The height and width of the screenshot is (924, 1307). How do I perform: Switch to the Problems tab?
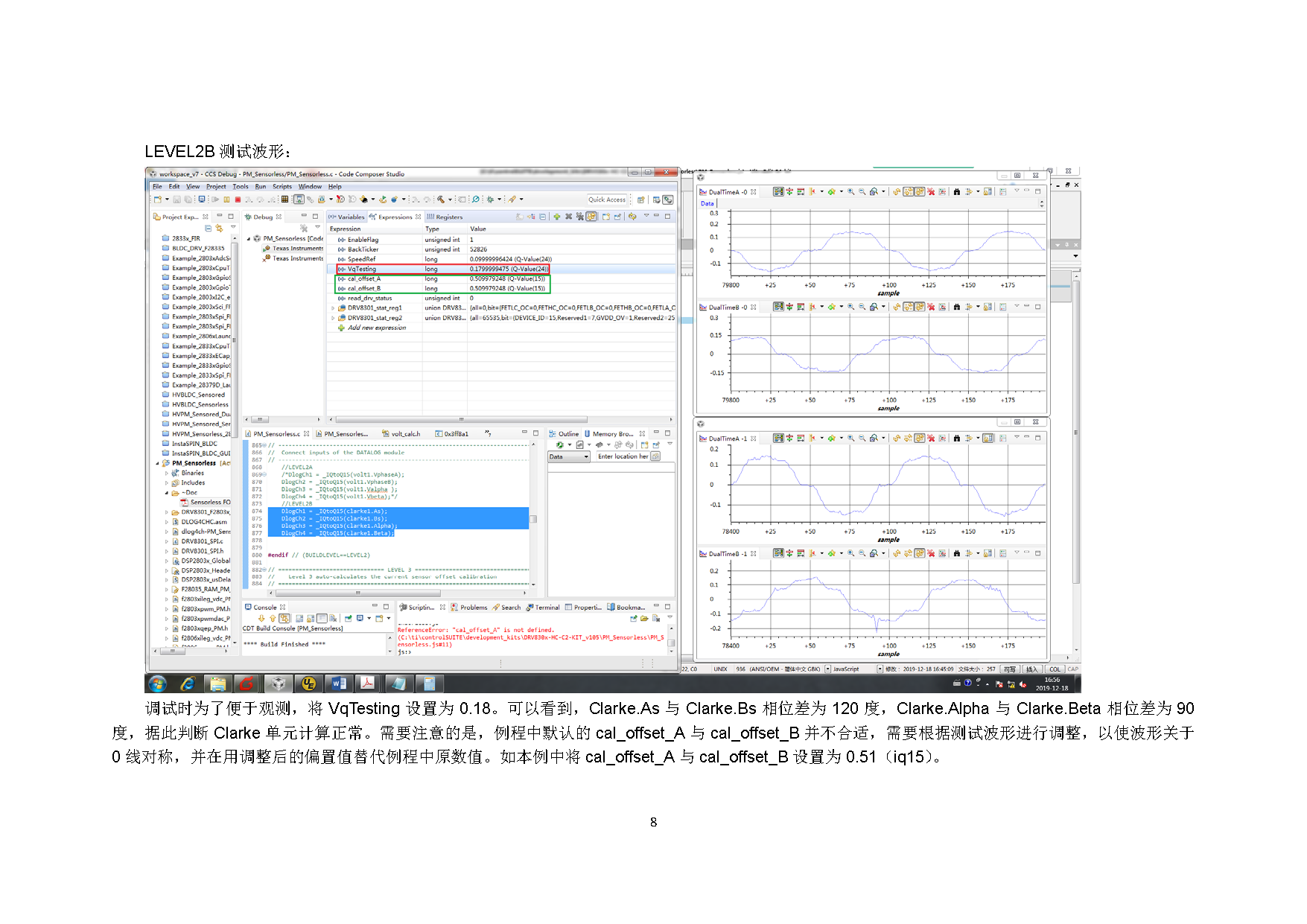point(469,608)
